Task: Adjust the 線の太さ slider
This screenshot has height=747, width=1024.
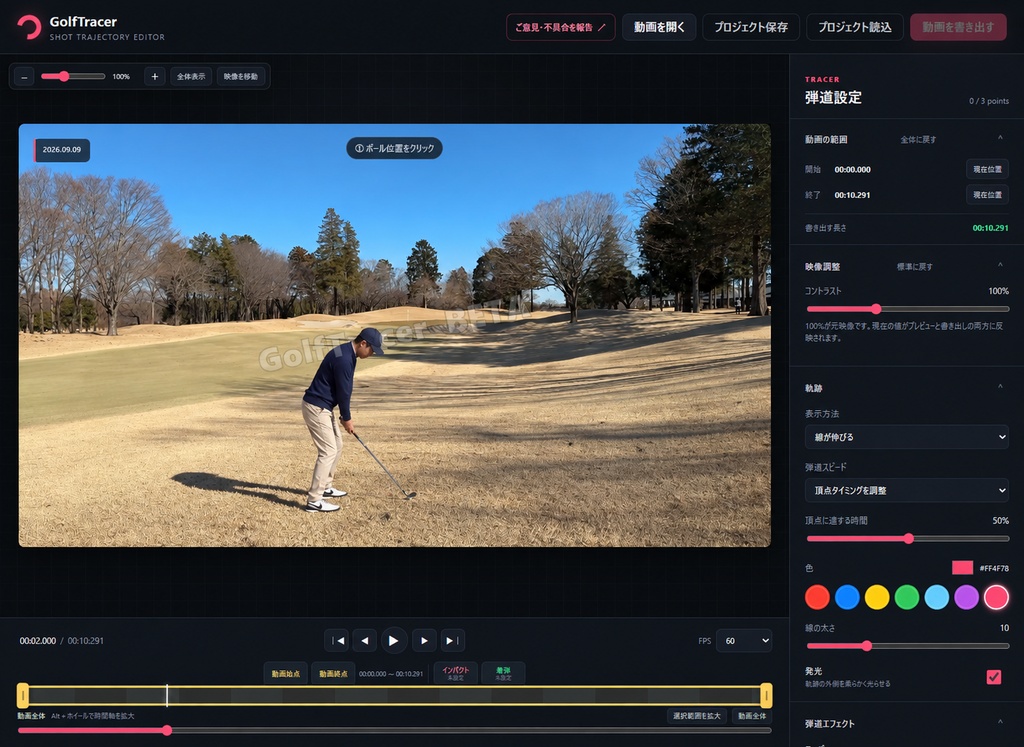Action: pyautogui.click(x=908, y=646)
